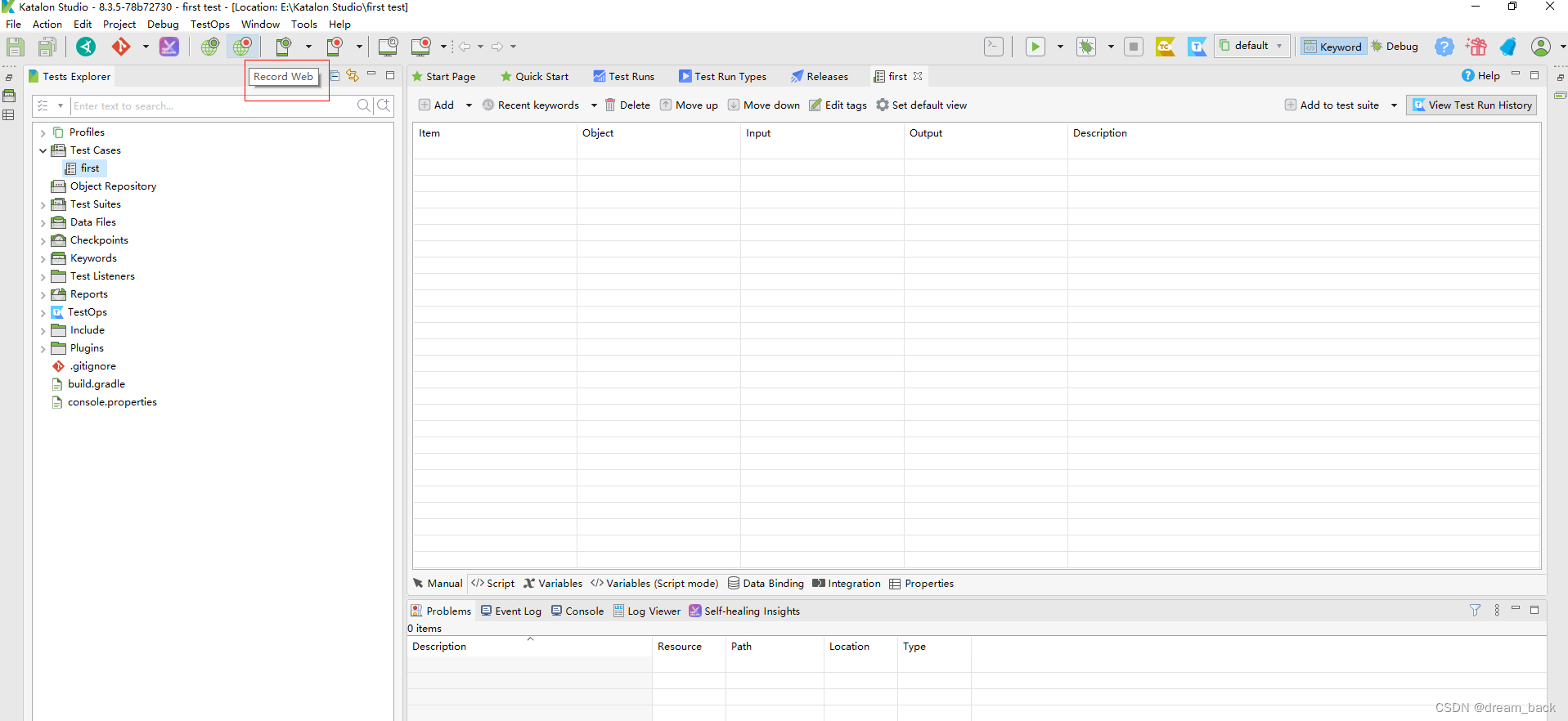Screen dimensions: 1568x721
Task: Click the Spy Windows desktop icon
Action: (x=389, y=47)
